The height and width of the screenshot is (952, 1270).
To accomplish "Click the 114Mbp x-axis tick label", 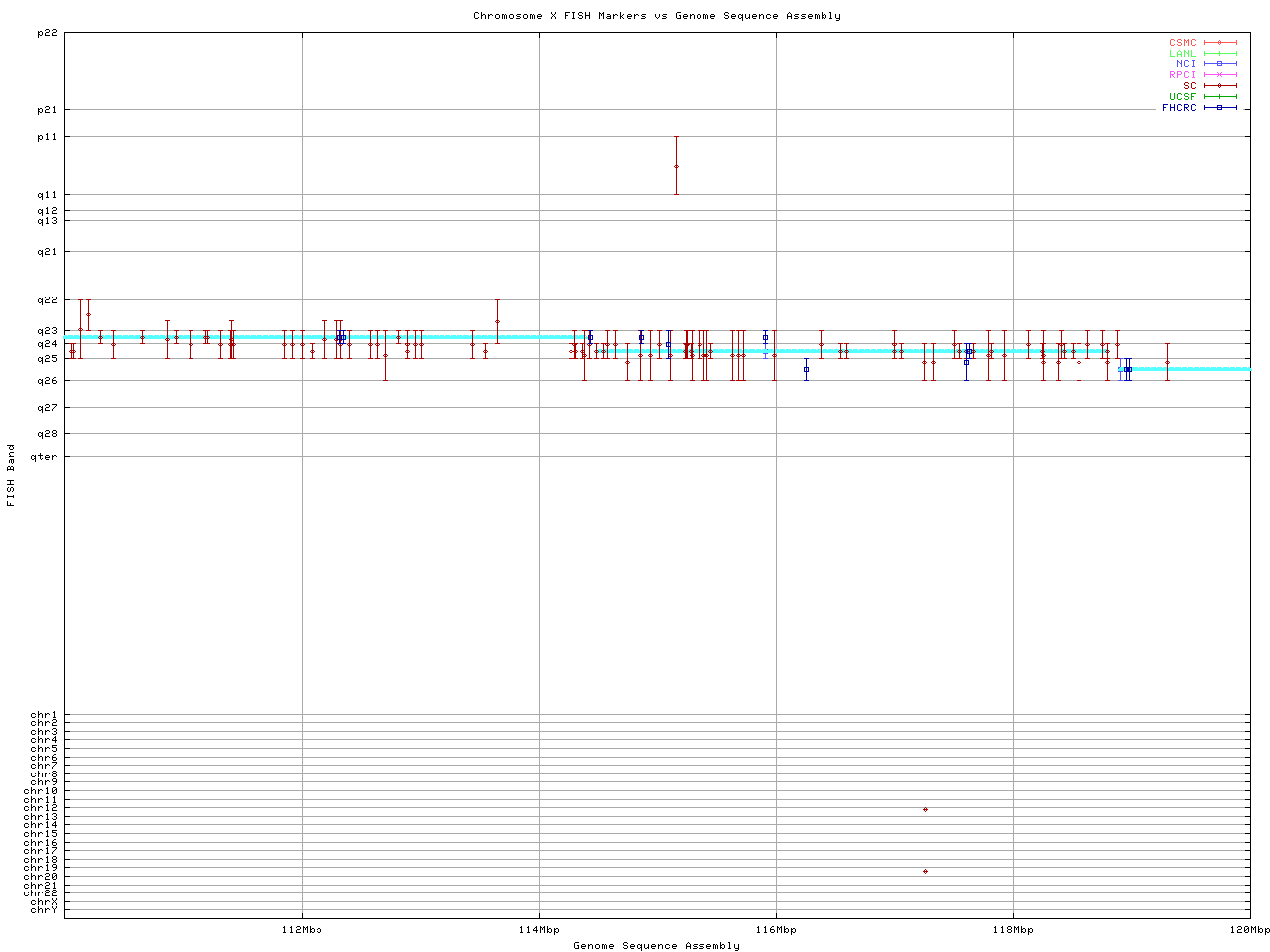I will pos(539,930).
